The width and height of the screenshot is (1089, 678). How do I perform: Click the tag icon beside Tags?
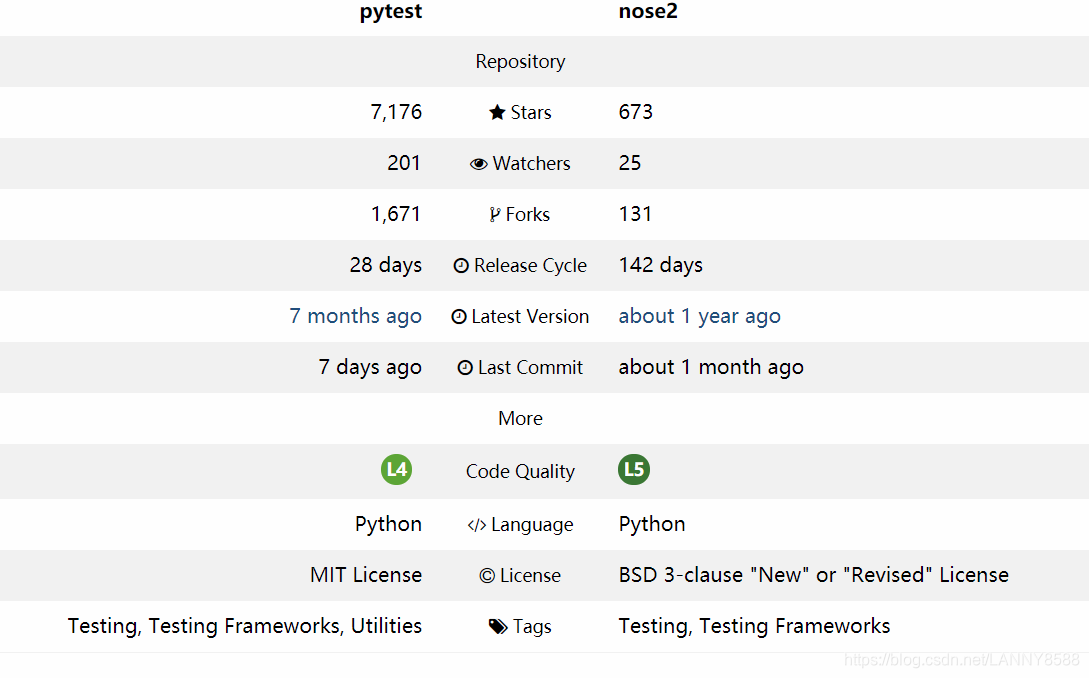point(498,627)
